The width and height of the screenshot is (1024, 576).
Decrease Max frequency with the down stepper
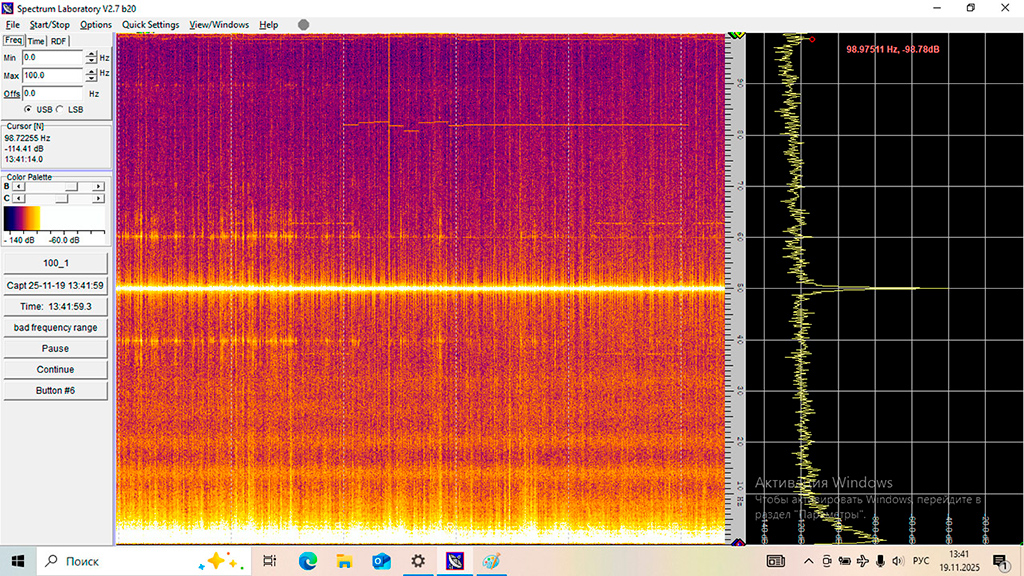[x=91, y=79]
